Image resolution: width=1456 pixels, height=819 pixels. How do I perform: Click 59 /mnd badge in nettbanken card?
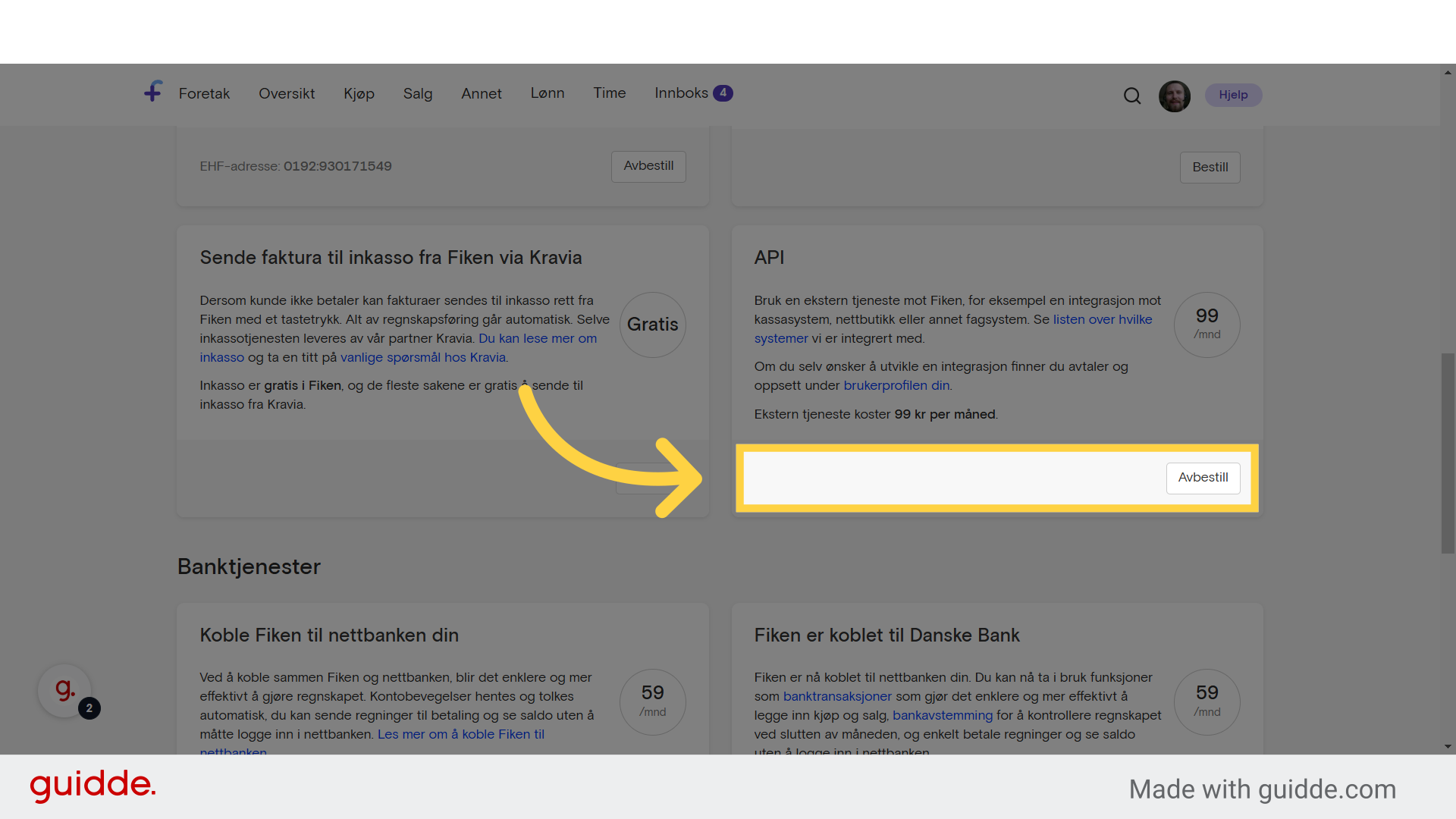click(653, 701)
